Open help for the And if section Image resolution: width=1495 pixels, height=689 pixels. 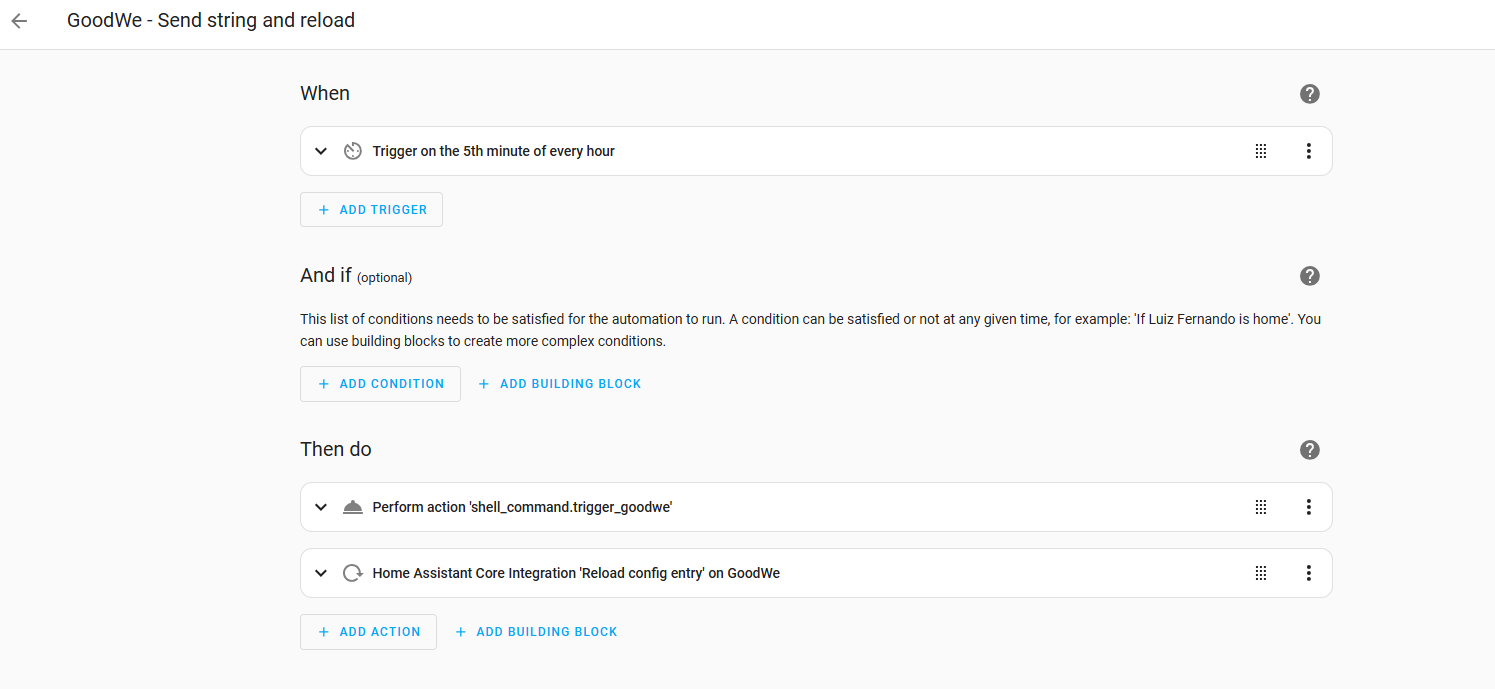(x=1309, y=276)
